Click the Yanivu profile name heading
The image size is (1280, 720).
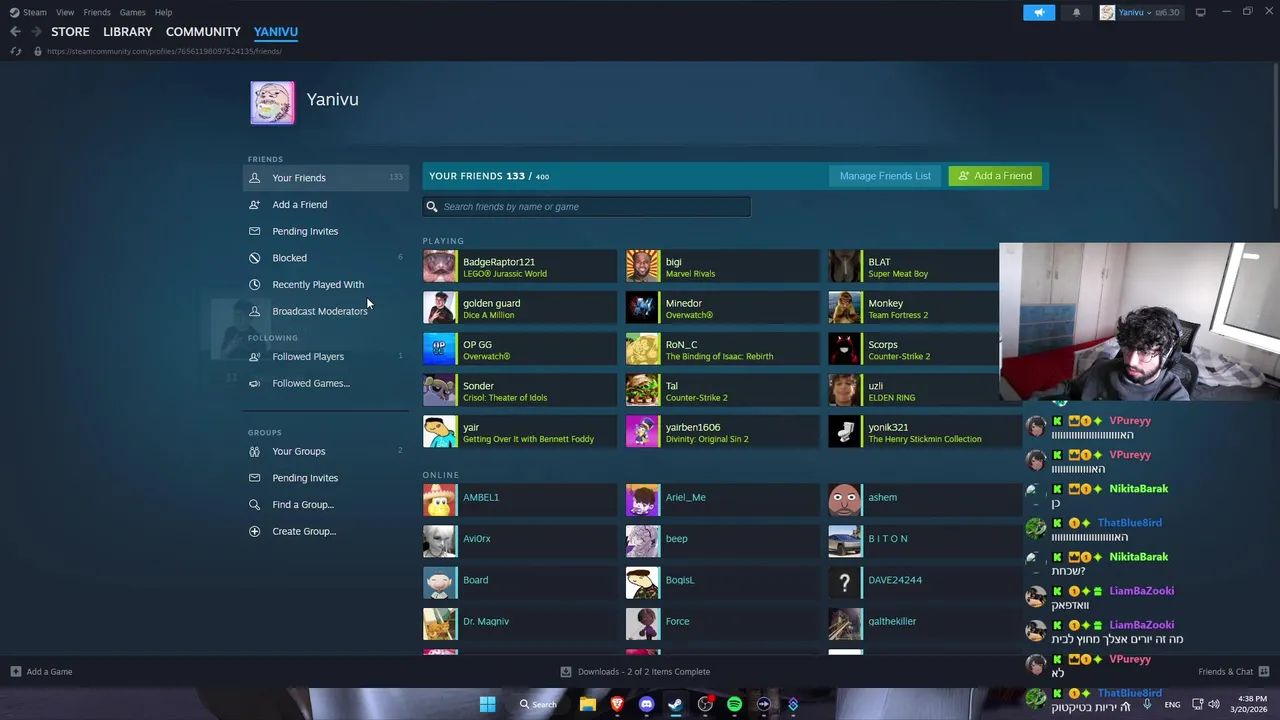click(x=332, y=100)
